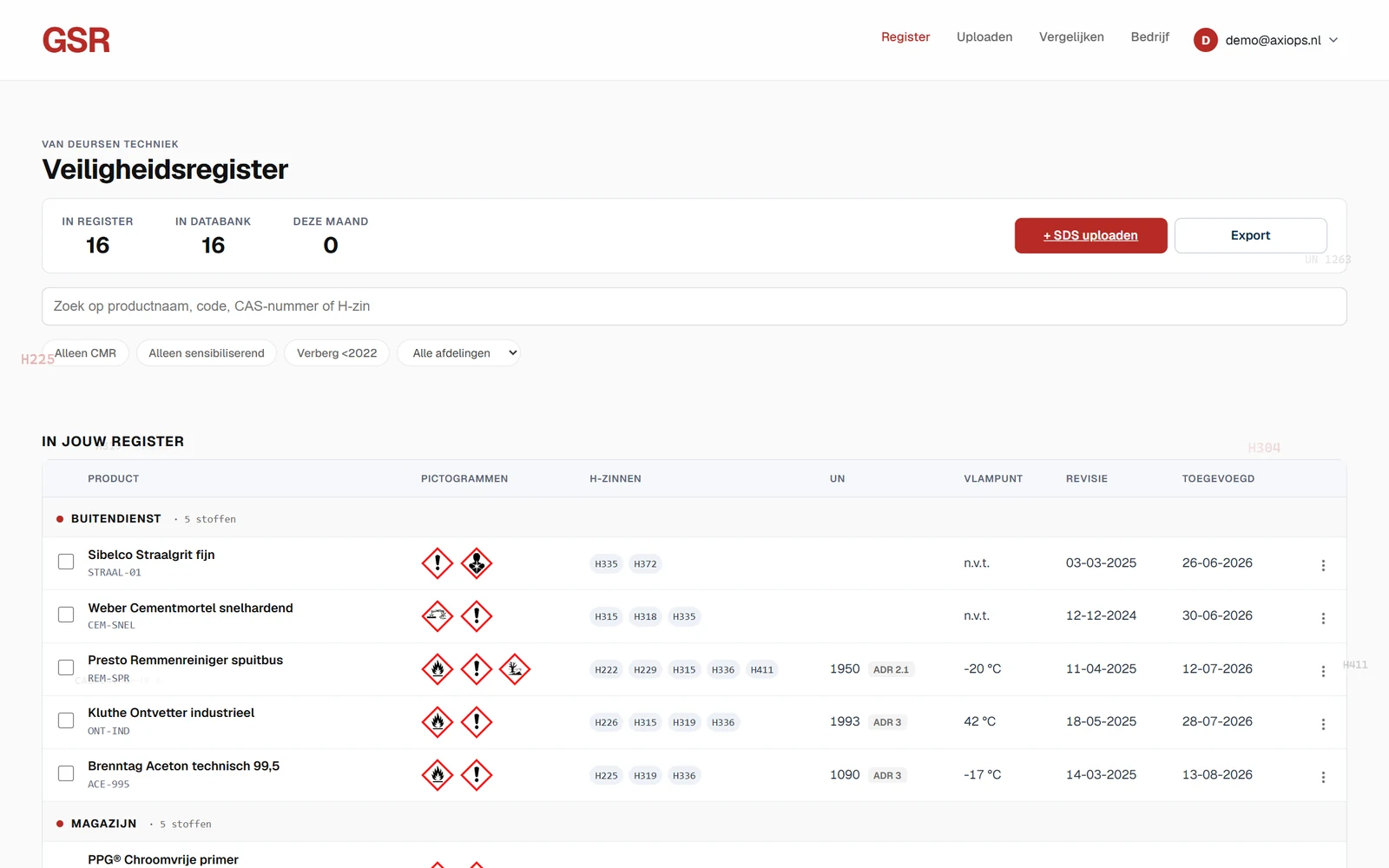1389x868 pixels.
Task: Click H372 tag in Sibelco Straalgrit row
Action: [x=645, y=564]
